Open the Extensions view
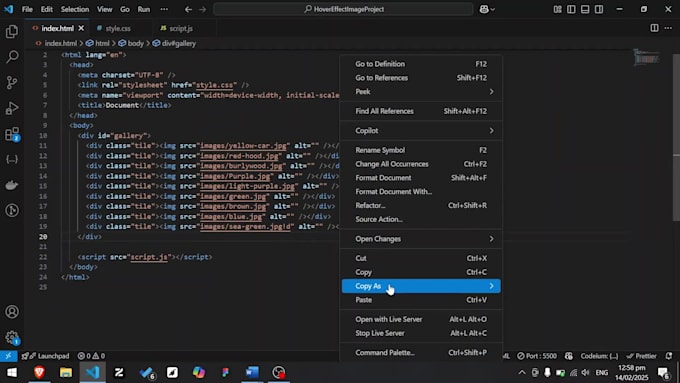This screenshot has width=680, height=383. (12, 134)
